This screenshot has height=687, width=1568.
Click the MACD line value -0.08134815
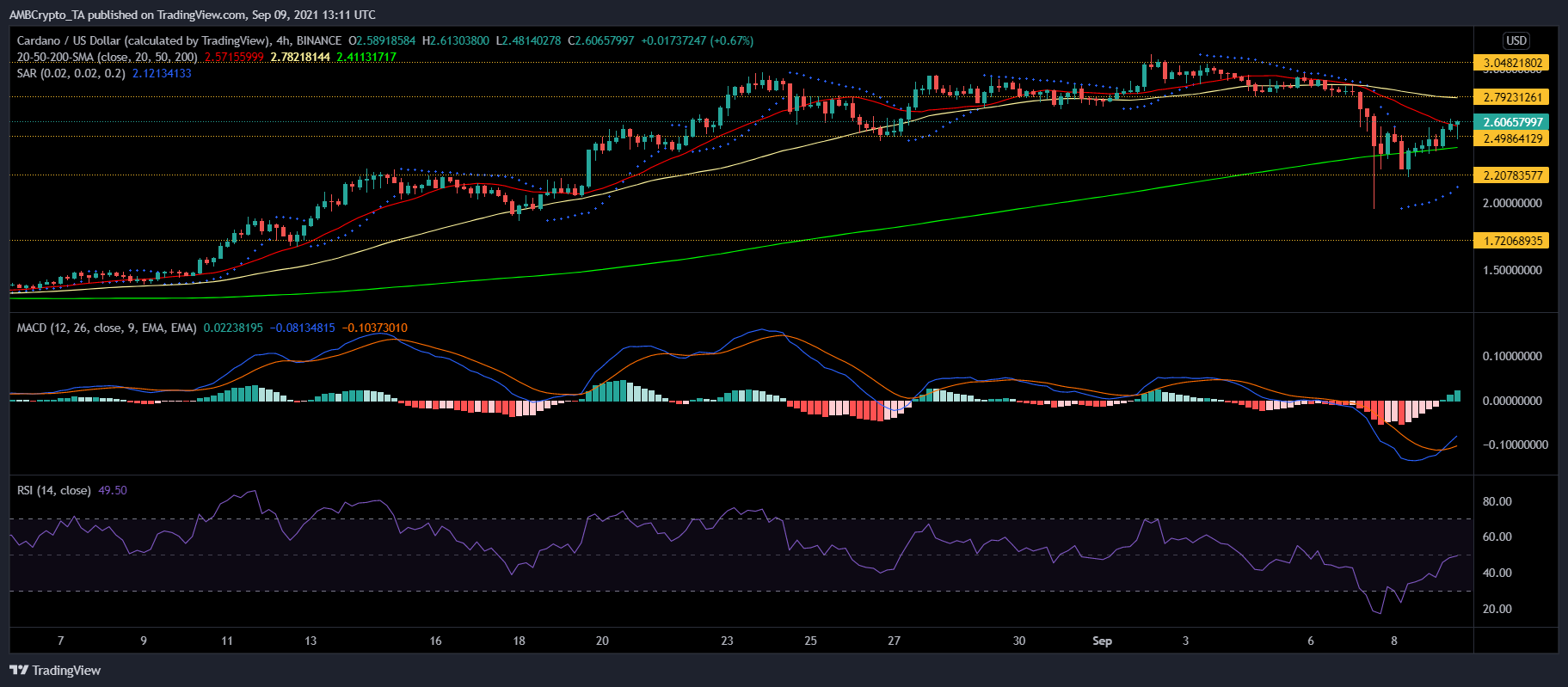click(303, 328)
